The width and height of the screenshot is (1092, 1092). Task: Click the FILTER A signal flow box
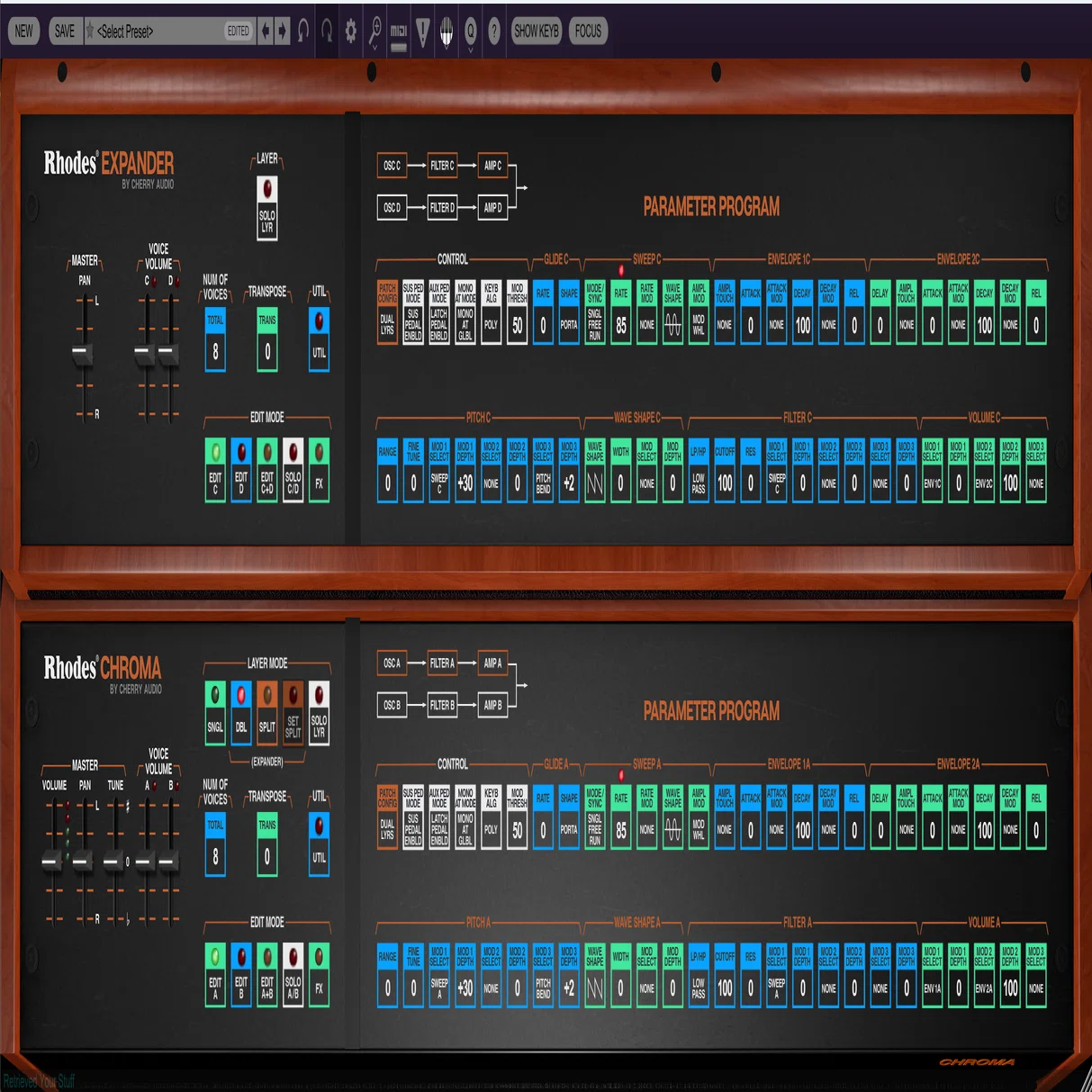click(442, 663)
